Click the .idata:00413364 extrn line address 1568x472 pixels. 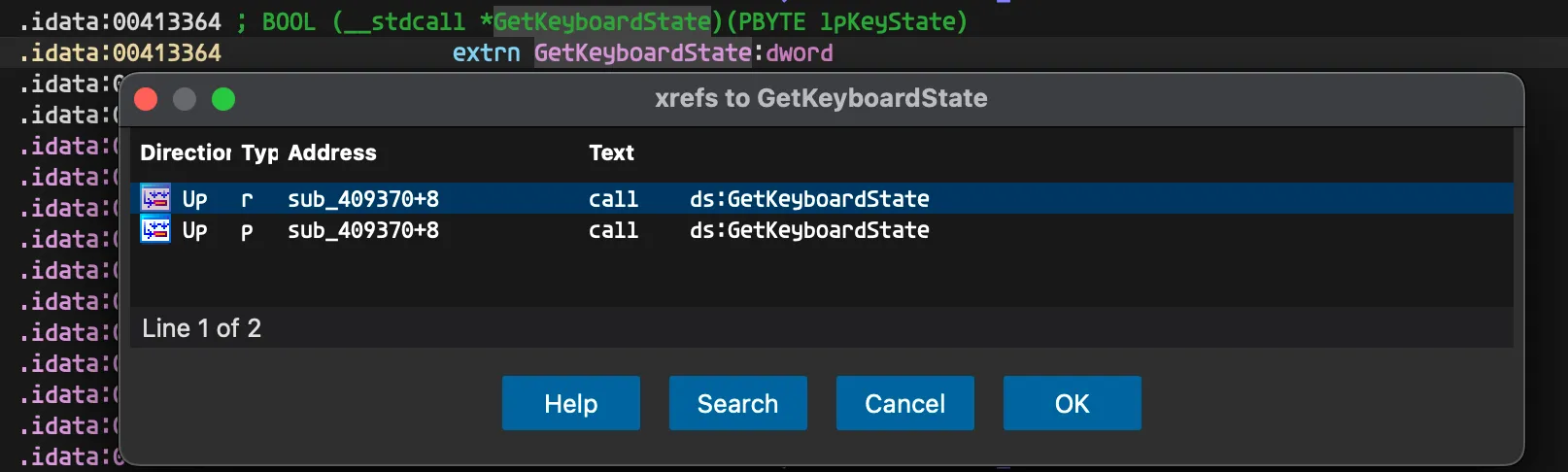click(x=120, y=52)
